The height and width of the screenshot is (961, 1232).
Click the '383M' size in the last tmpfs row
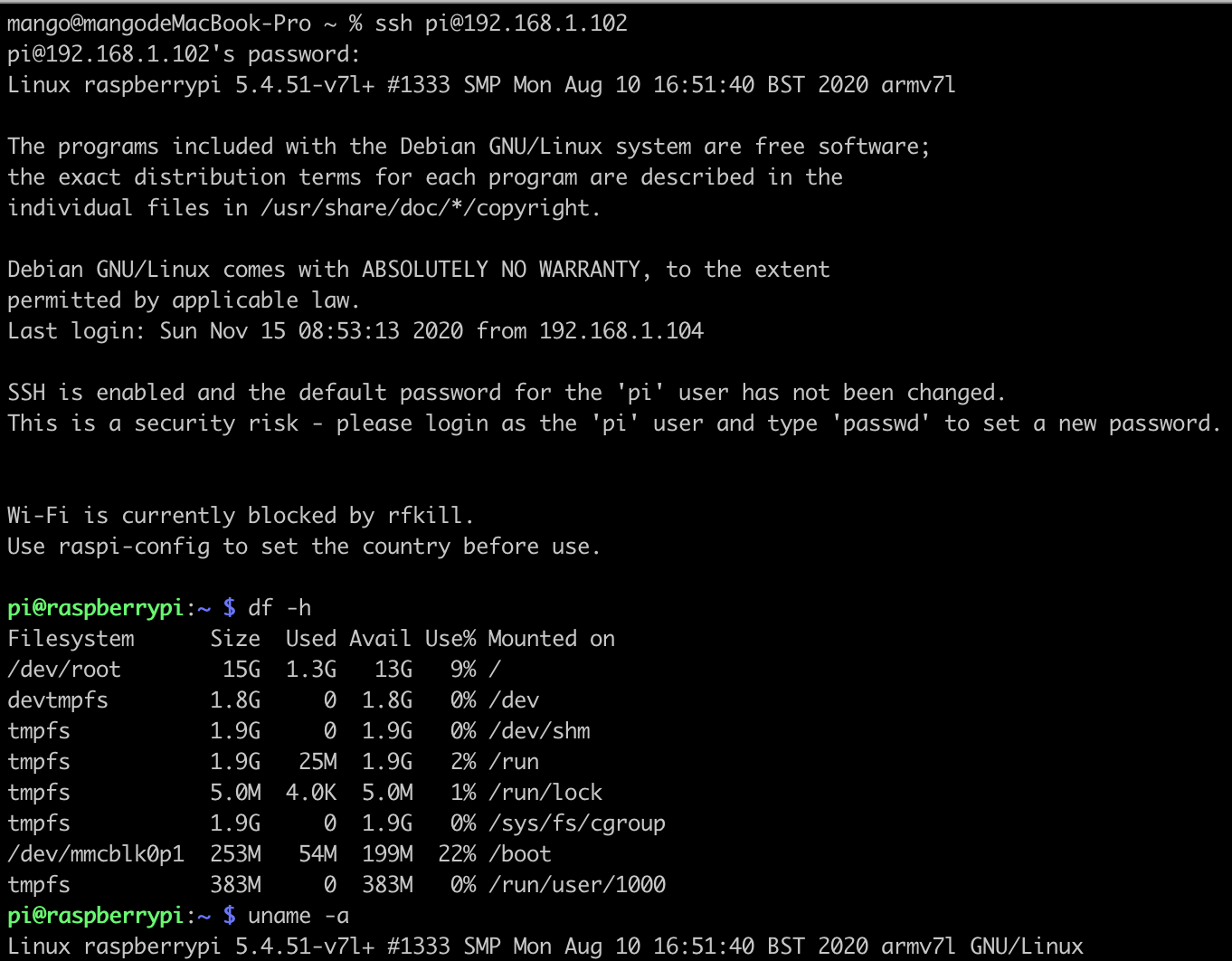click(x=235, y=885)
